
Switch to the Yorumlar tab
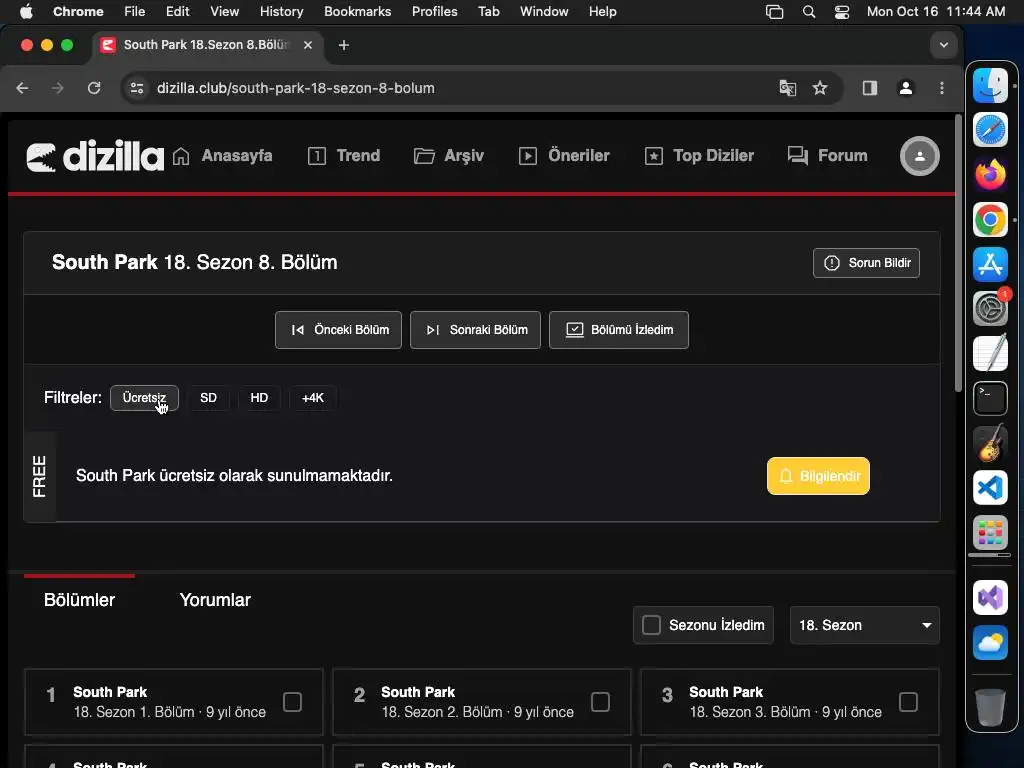point(215,600)
